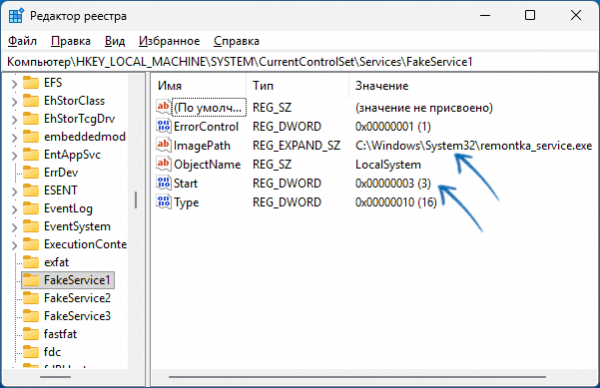This screenshot has height=388, width=600.
Task: Expand the EhStorTcgDrv key
Action: coord(14,120)
